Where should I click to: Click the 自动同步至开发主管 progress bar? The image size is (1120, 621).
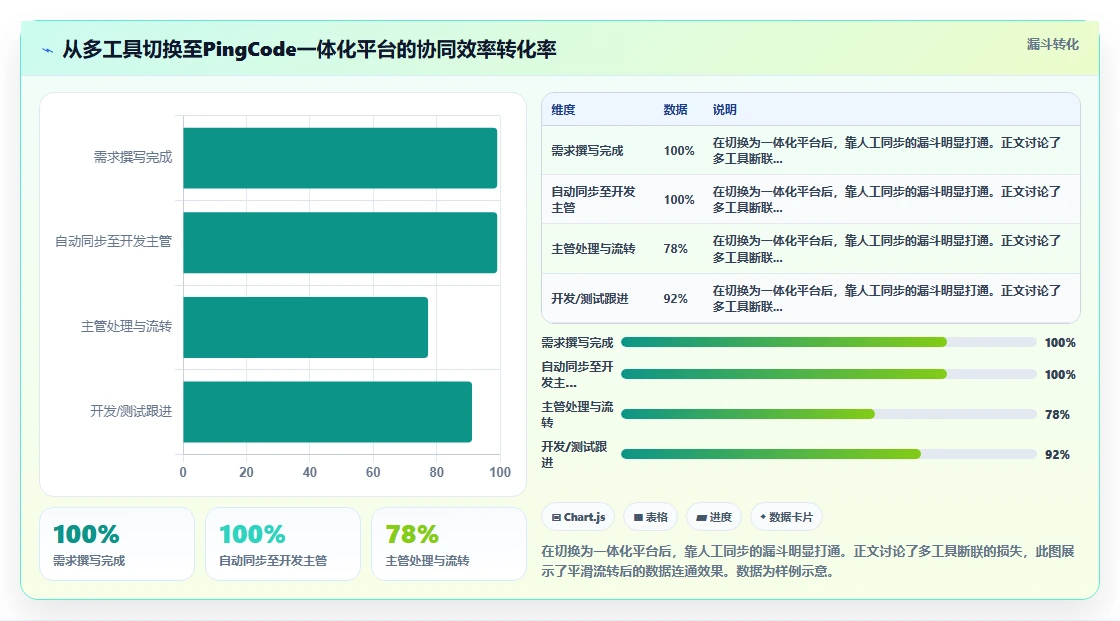829,374
